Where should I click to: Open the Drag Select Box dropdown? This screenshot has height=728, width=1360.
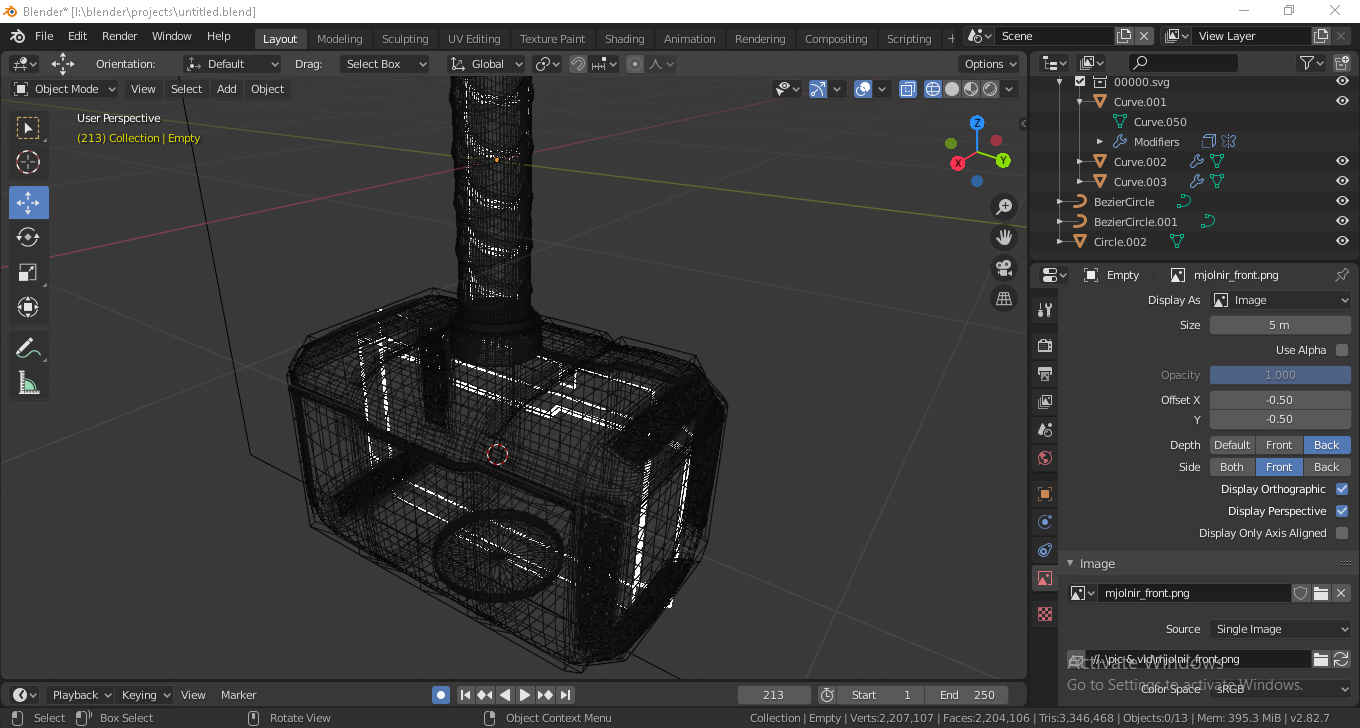point(383,64)
